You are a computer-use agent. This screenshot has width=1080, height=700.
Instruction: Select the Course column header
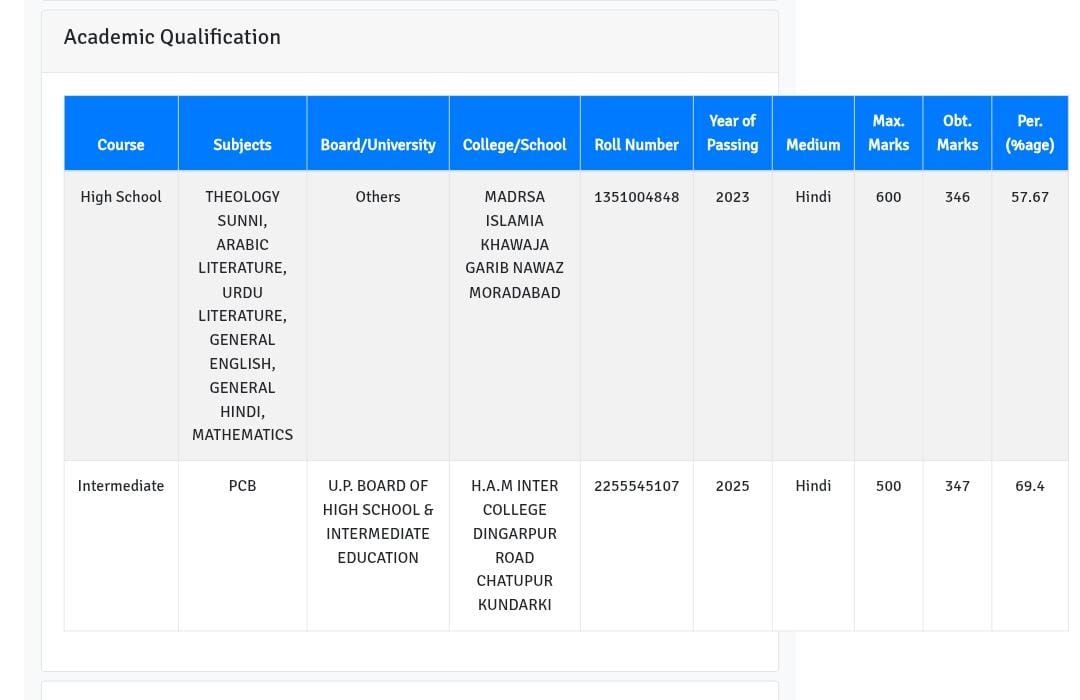click(x=121, y=133)
